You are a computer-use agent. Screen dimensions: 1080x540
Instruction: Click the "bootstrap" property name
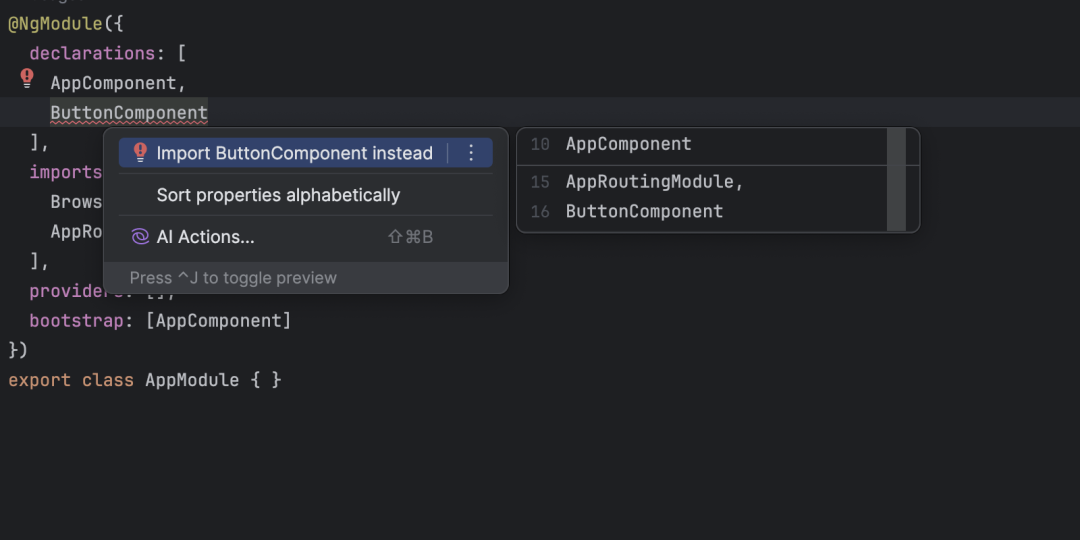[x=76, y=321]
